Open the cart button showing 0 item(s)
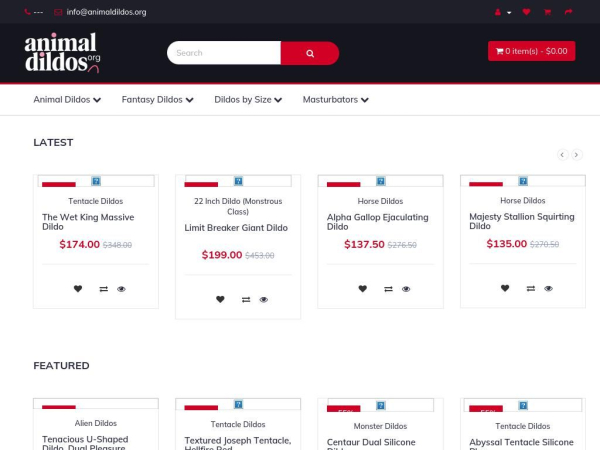Image resolution: width=600 pixels, height=450 pixels. pyautogui.click(x=531, y=51)
